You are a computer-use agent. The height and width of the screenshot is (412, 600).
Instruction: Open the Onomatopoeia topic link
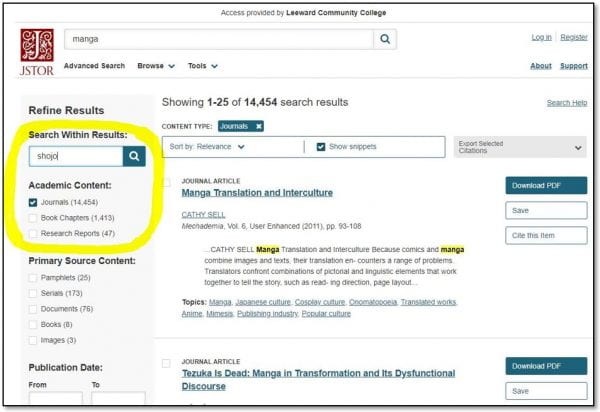click(x=373, y=302)
